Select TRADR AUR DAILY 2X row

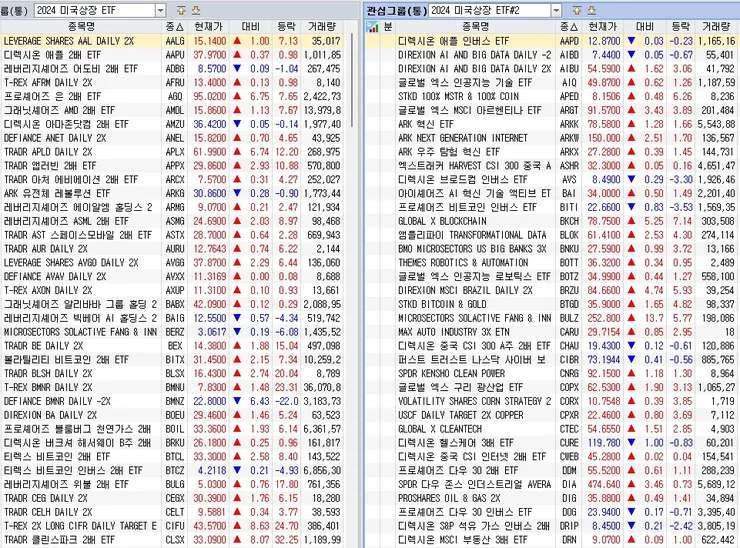coord(172,249)
